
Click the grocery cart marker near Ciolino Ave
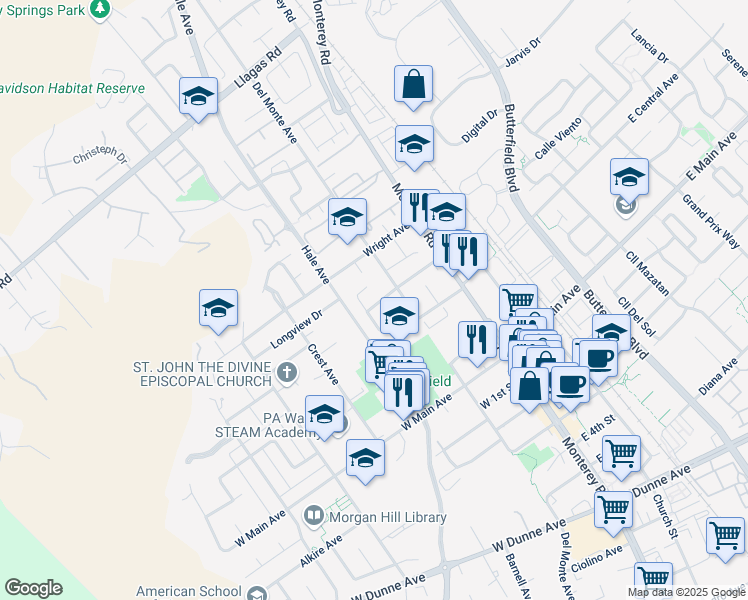click(x=654, y=581)
